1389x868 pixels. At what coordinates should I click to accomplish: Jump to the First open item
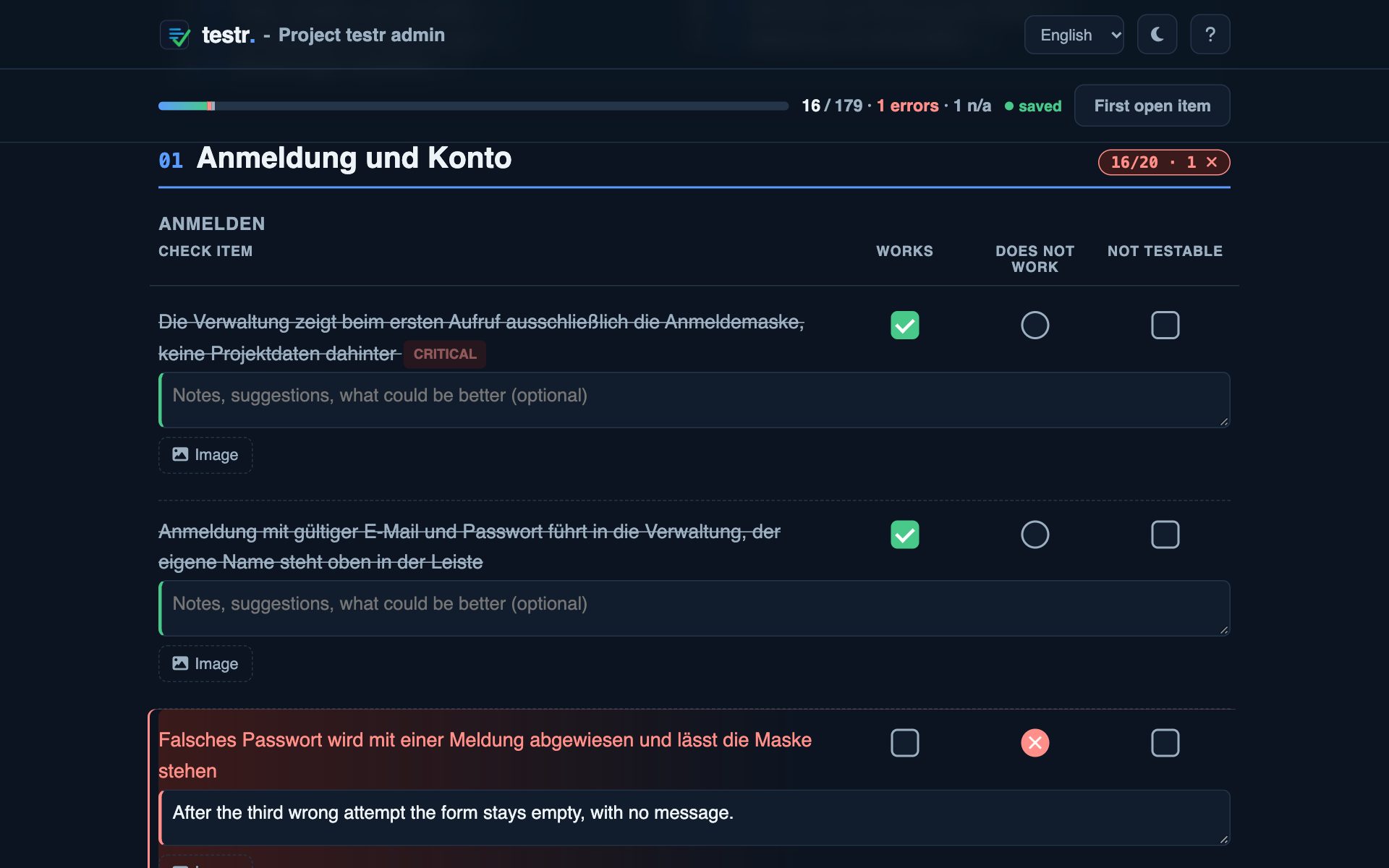(x=1152, y=106)
